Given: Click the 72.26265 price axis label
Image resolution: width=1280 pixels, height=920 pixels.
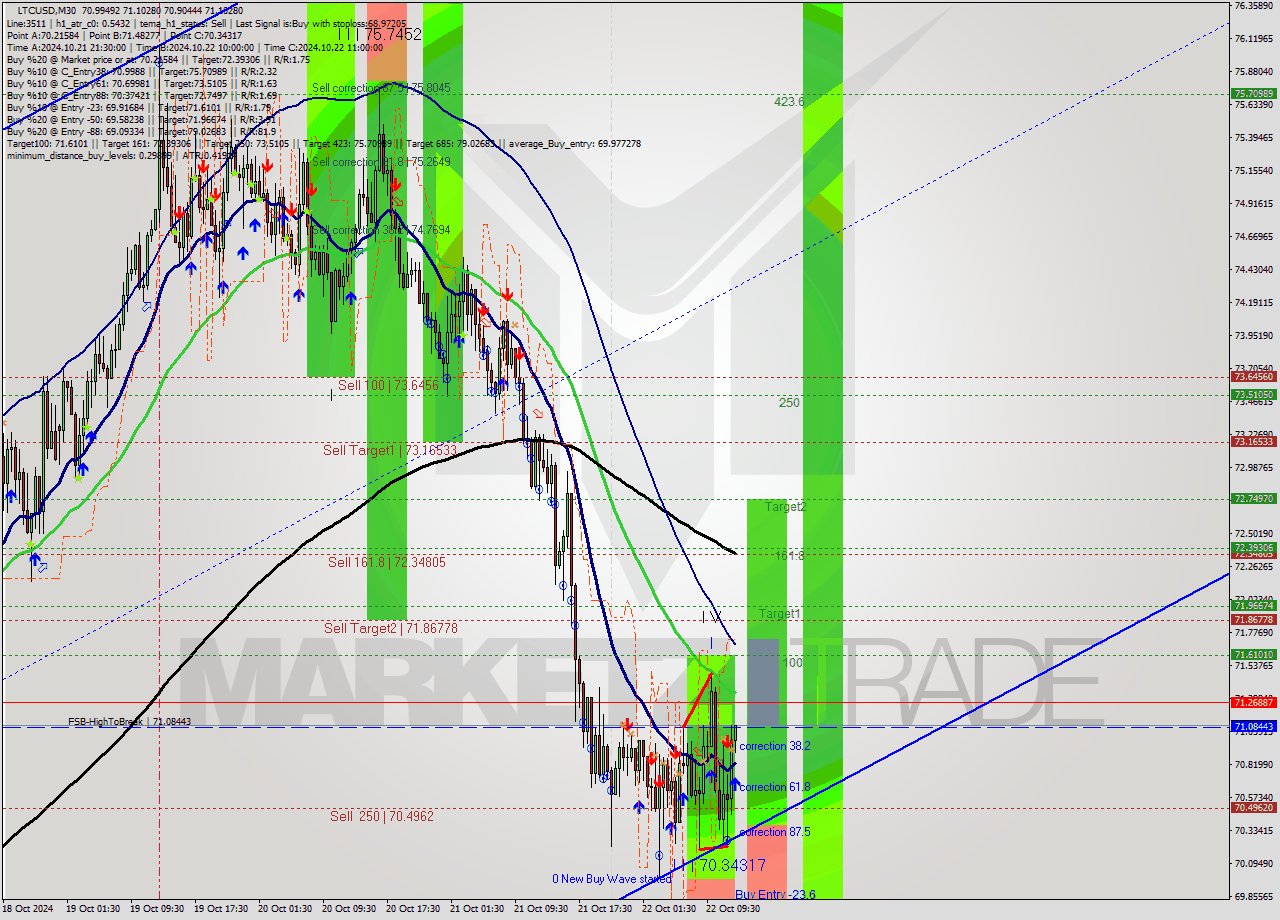Looking at the screenshot, I should (x=1254, y=567).
